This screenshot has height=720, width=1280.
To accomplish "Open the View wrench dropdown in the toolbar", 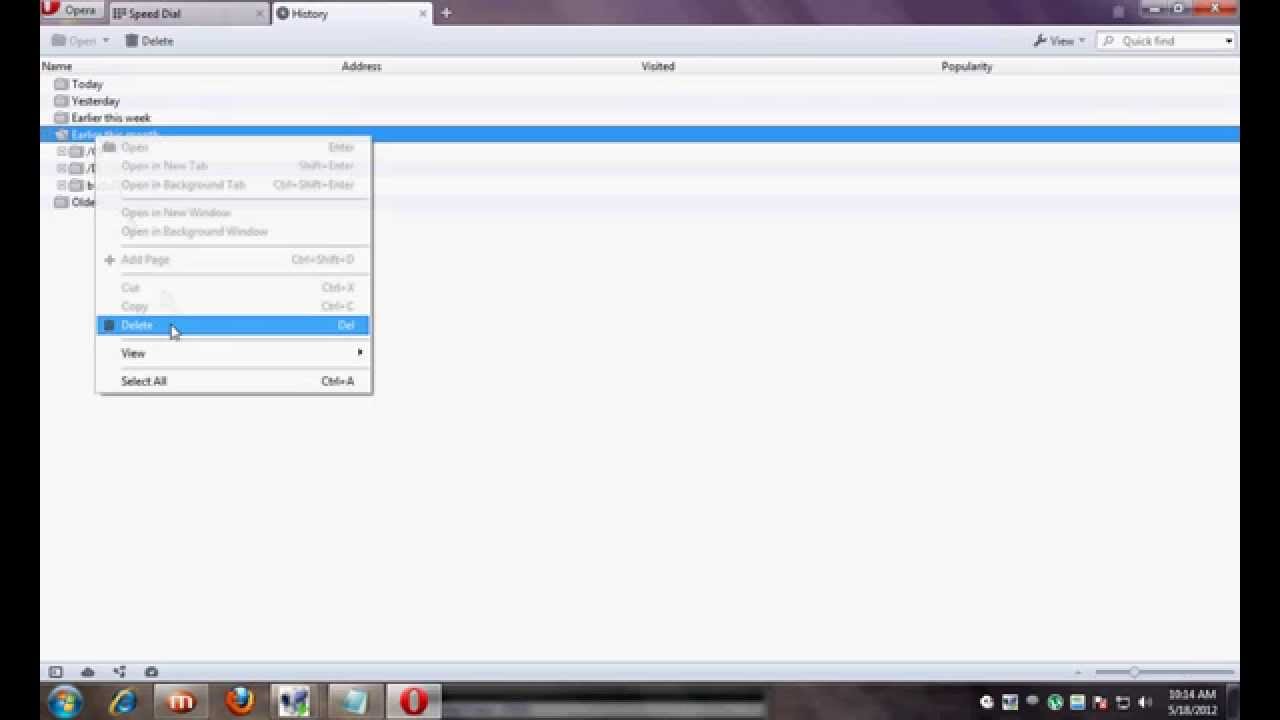I will (x=1059, y=41).
